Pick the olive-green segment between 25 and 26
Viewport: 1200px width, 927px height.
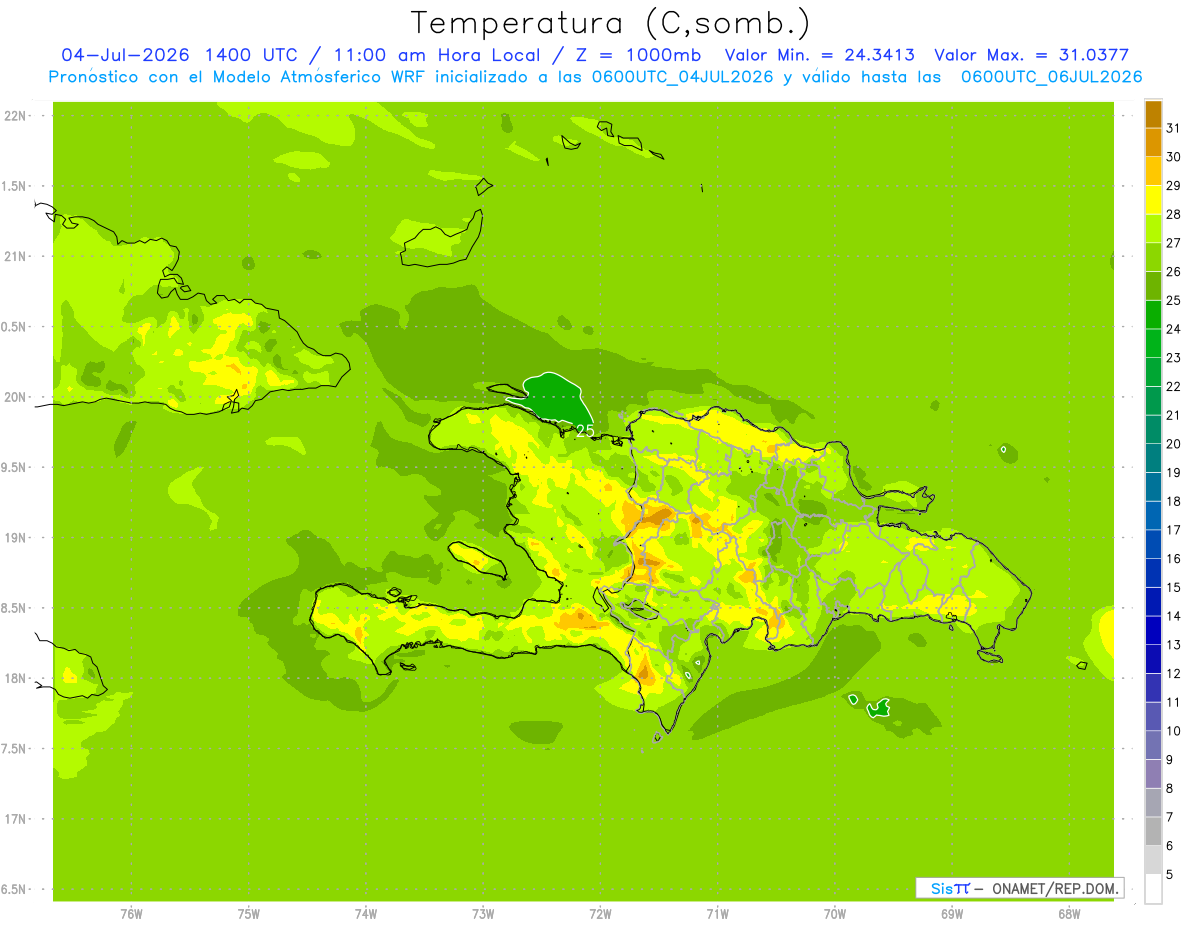(x=1153, y=286)
